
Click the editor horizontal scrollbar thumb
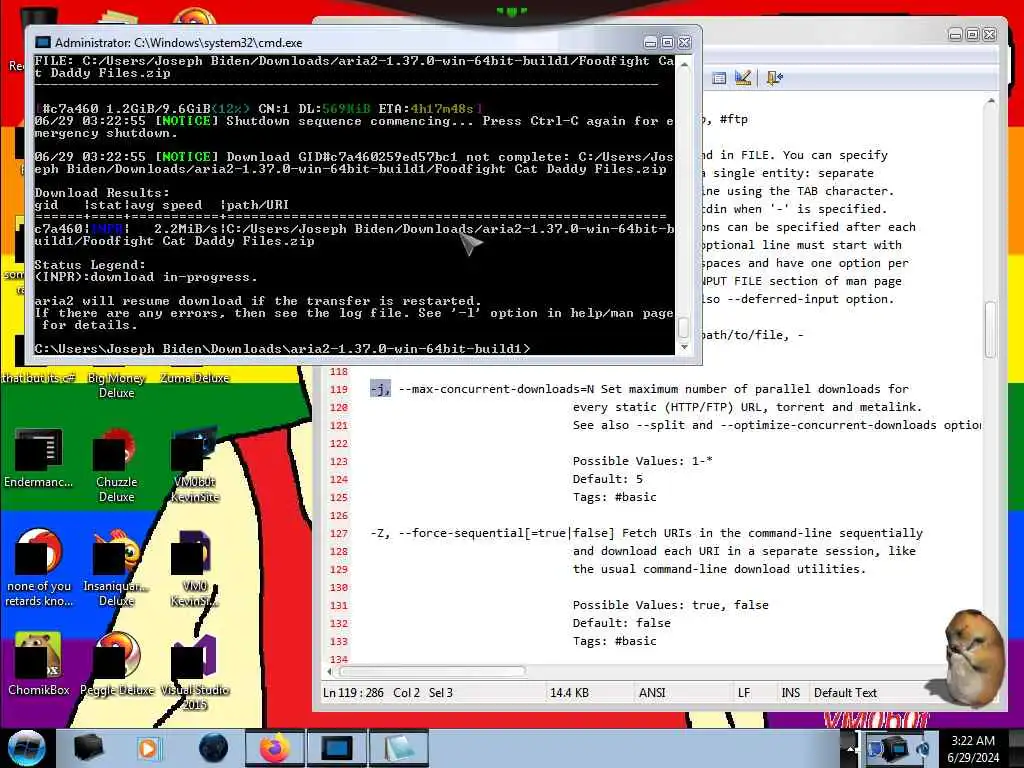click(432, 671)
